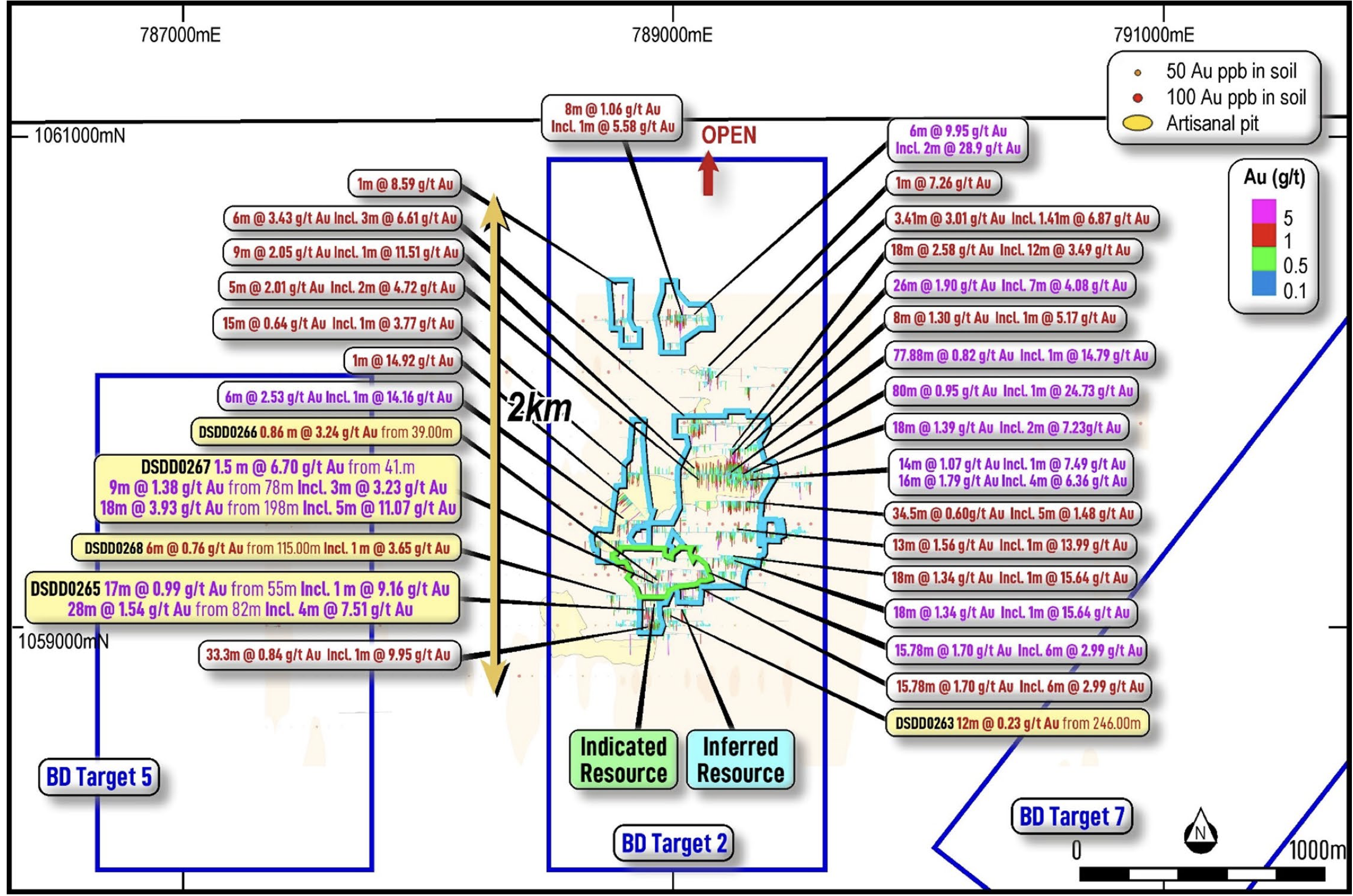Image resolution: width=1353 pixels, height=896 pixels.
Task: Click the blue 0.1 g/t legend swatch
Action: (x=1264, y=283)
